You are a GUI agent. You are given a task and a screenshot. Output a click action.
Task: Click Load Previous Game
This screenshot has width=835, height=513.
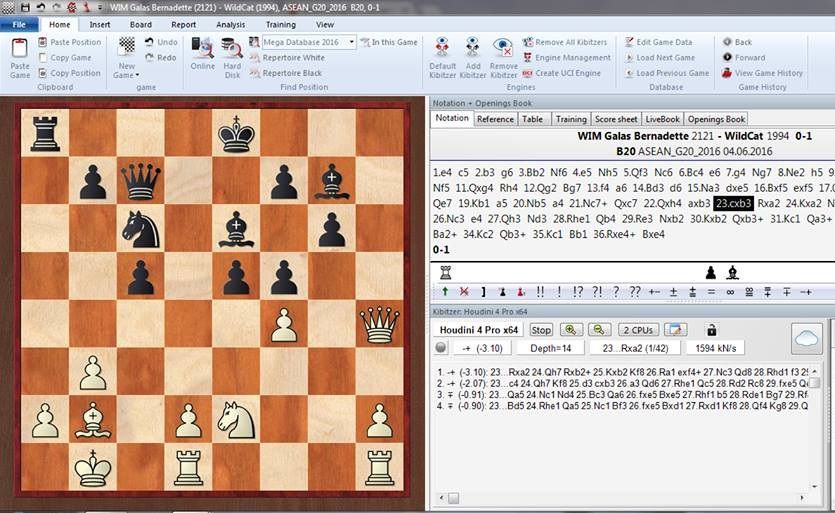click(x=667, y=73)
